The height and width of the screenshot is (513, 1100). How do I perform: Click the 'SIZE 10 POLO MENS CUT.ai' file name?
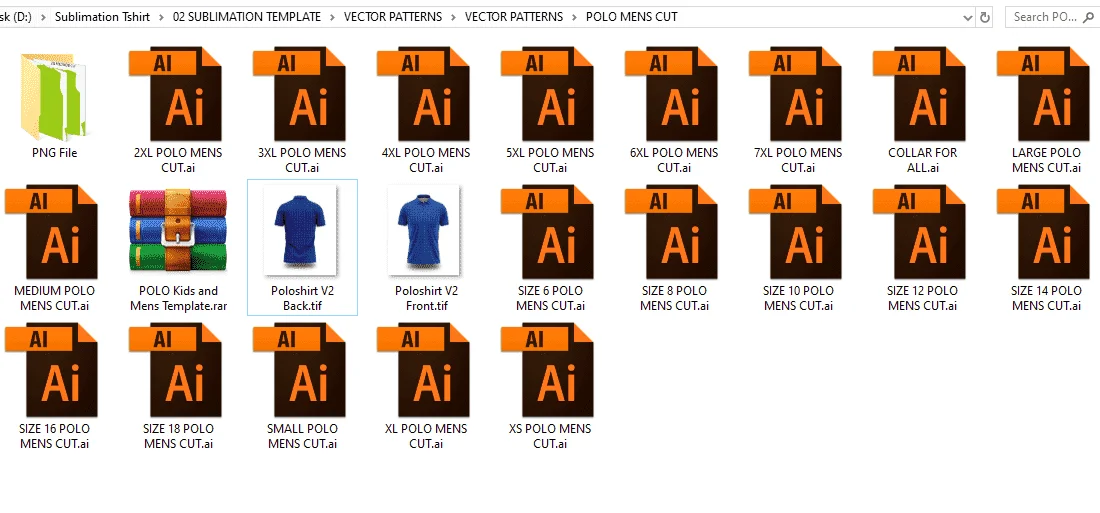pyautogui.click(x=798, y=298)
